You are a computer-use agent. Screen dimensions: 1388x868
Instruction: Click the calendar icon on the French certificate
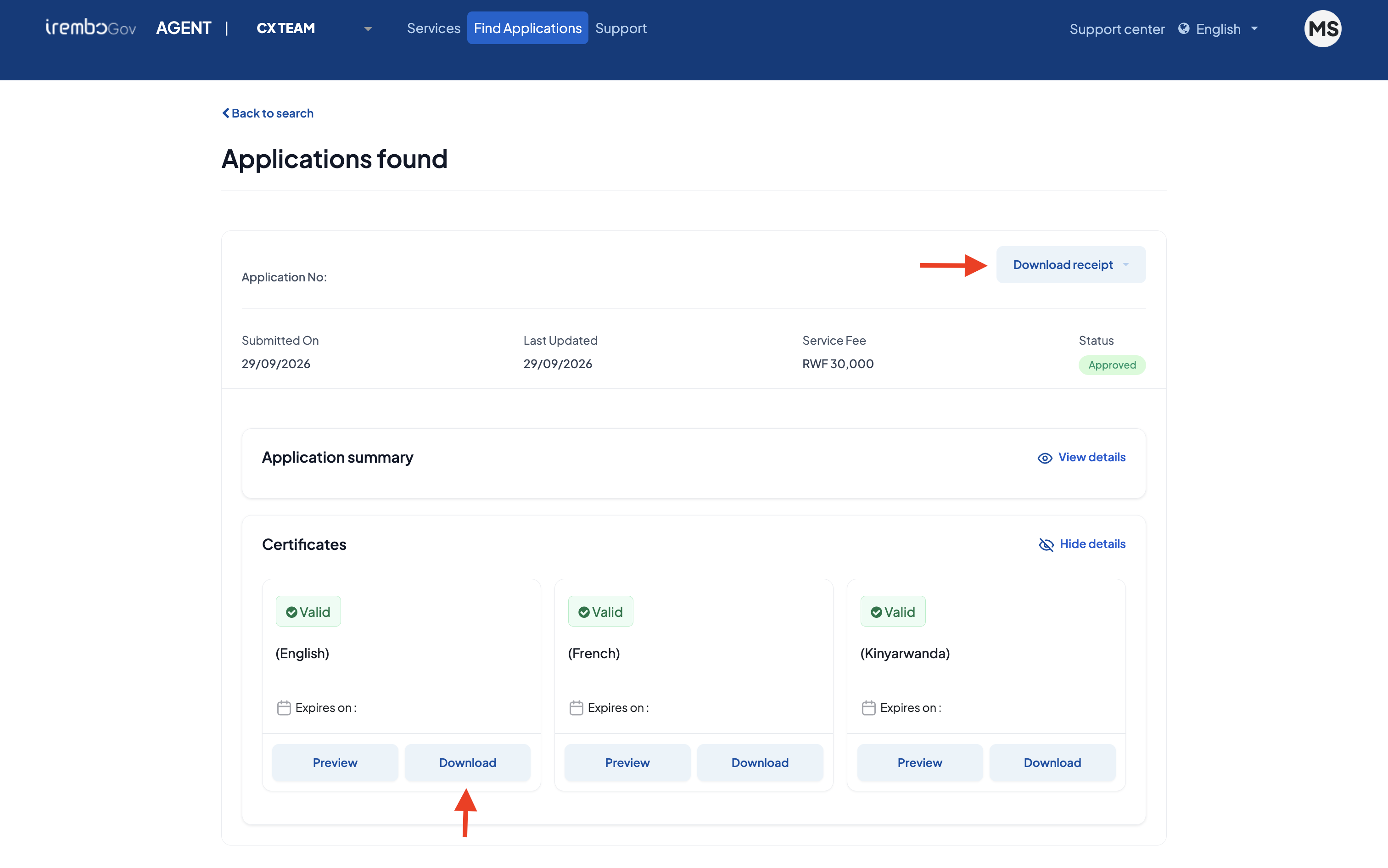tap(576, 708)
